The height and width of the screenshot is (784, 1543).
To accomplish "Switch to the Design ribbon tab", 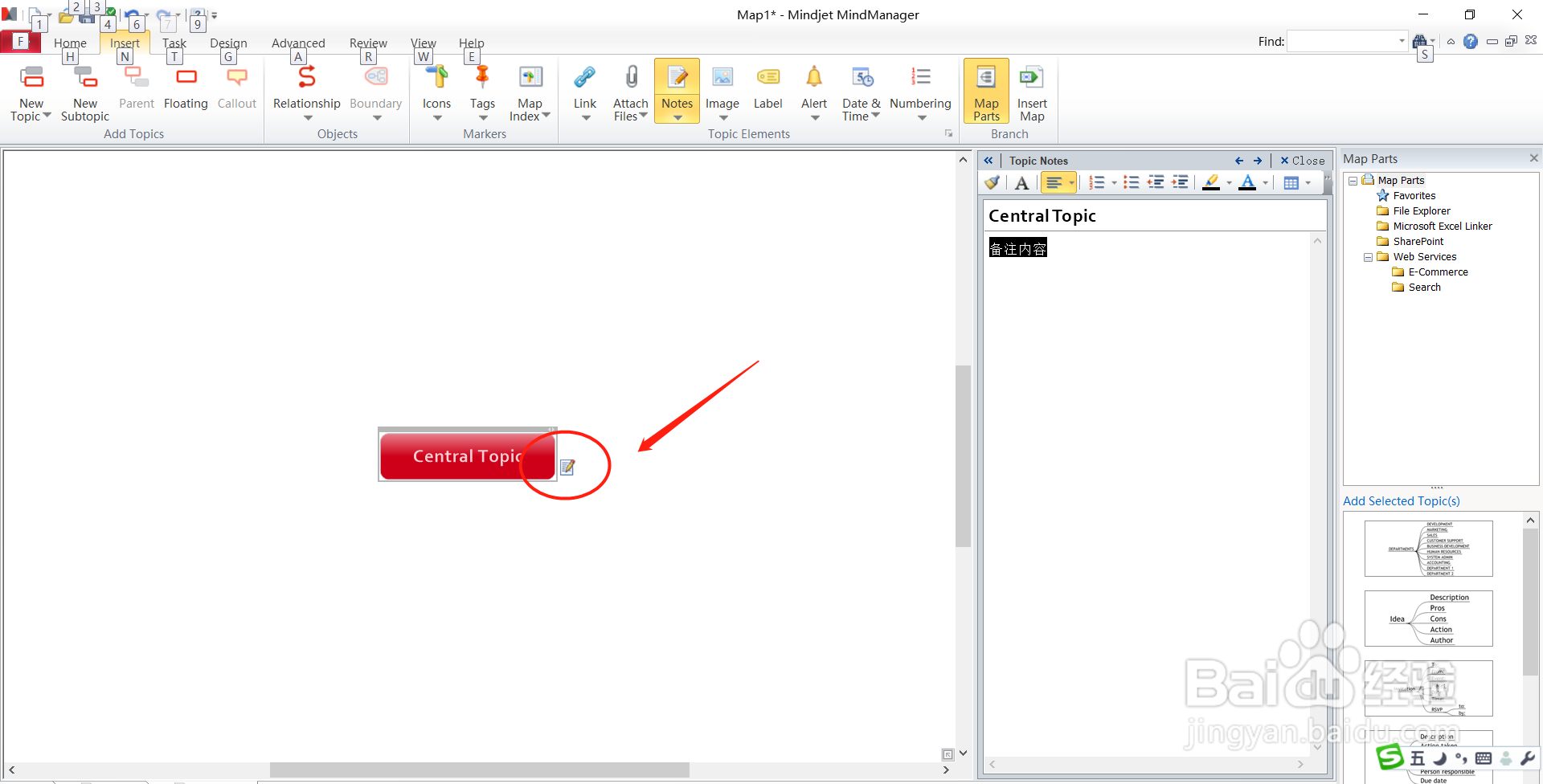I will (x=228, y=43).
